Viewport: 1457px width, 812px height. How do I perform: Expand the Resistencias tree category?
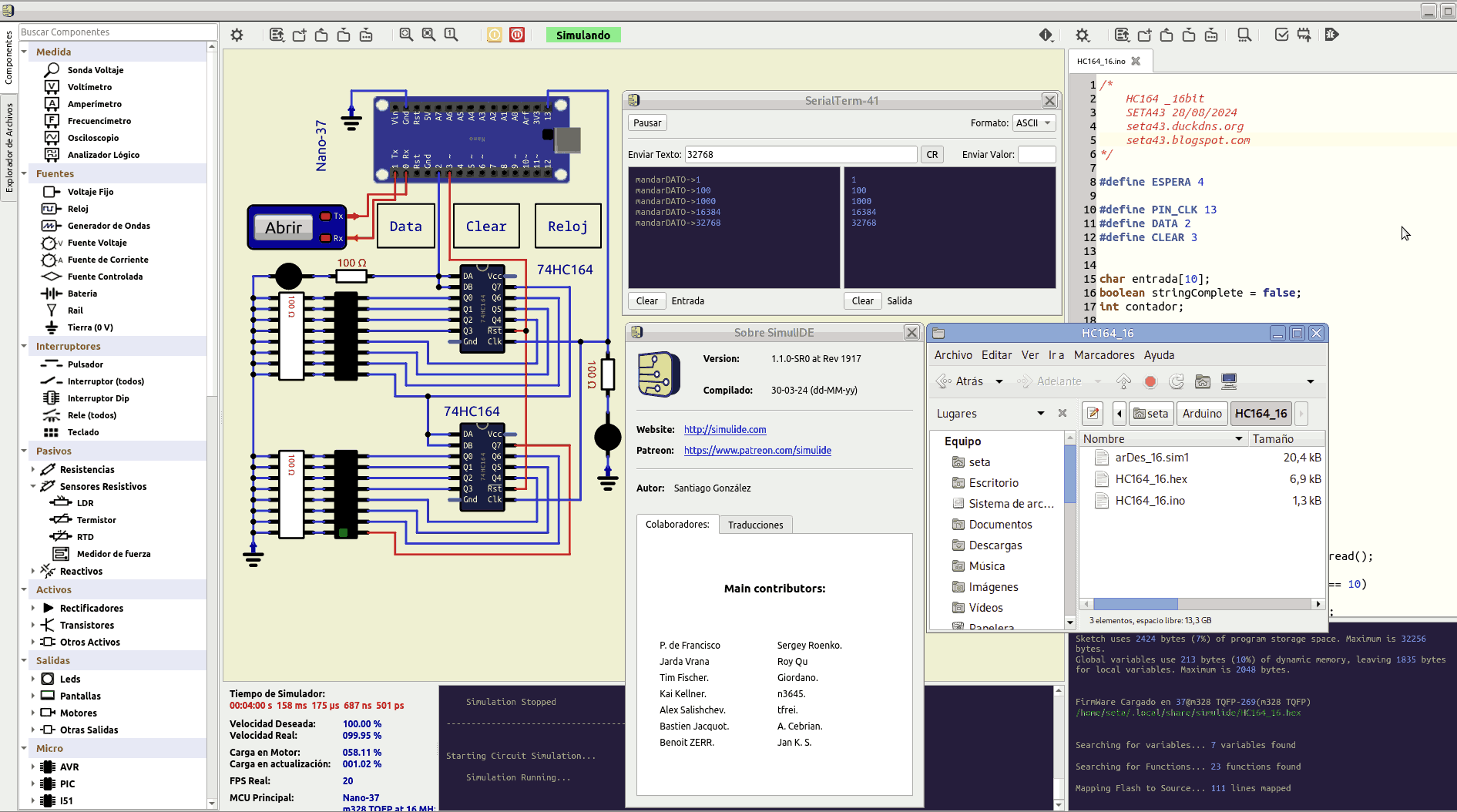pyautogui.click(x=32, y=469)
